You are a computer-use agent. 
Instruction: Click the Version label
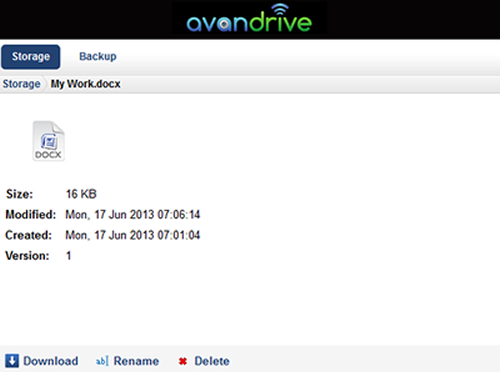[x=27, y=256]
